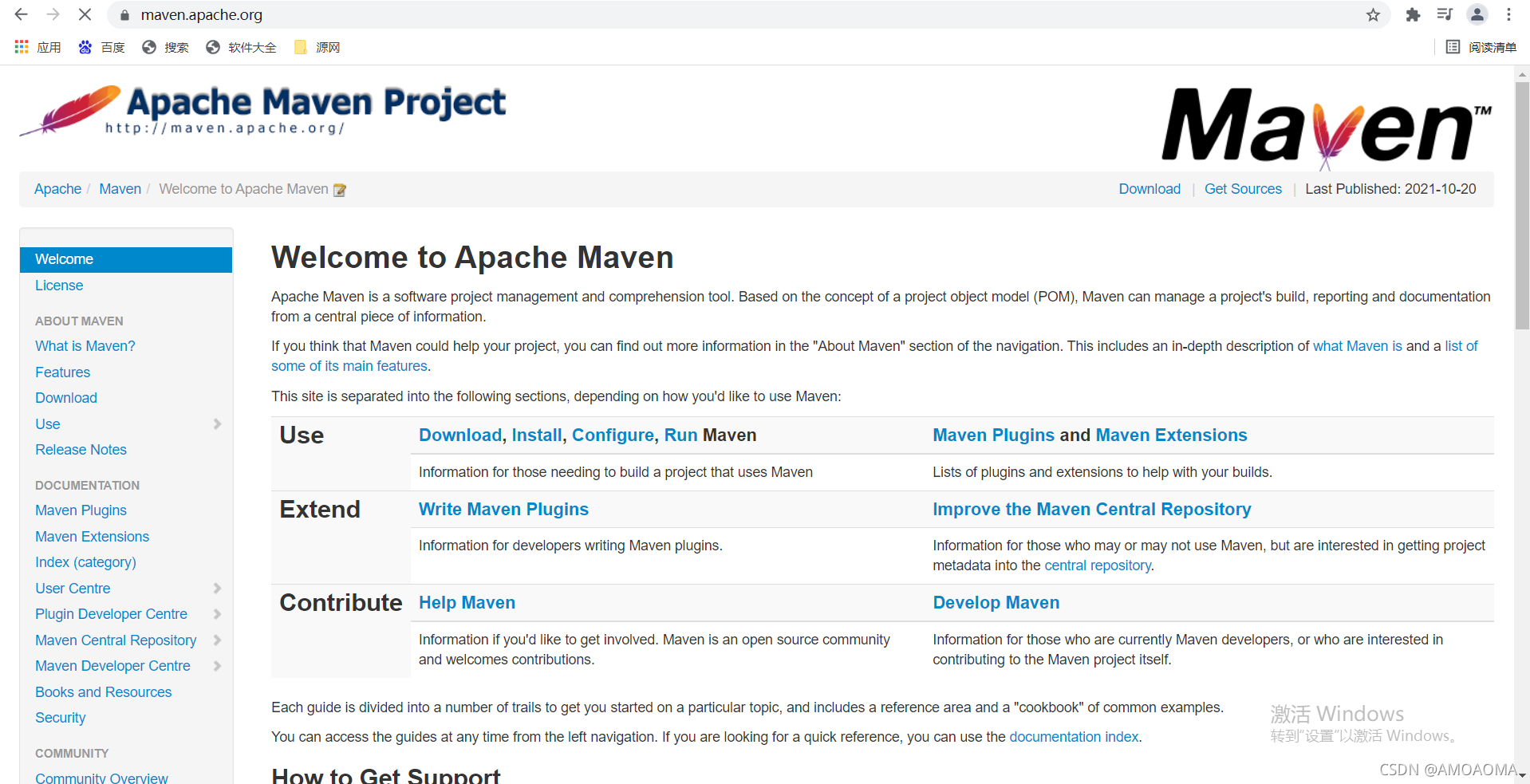Open Security in sidebar
This screenshot has width=1530, height=784.
60,718
